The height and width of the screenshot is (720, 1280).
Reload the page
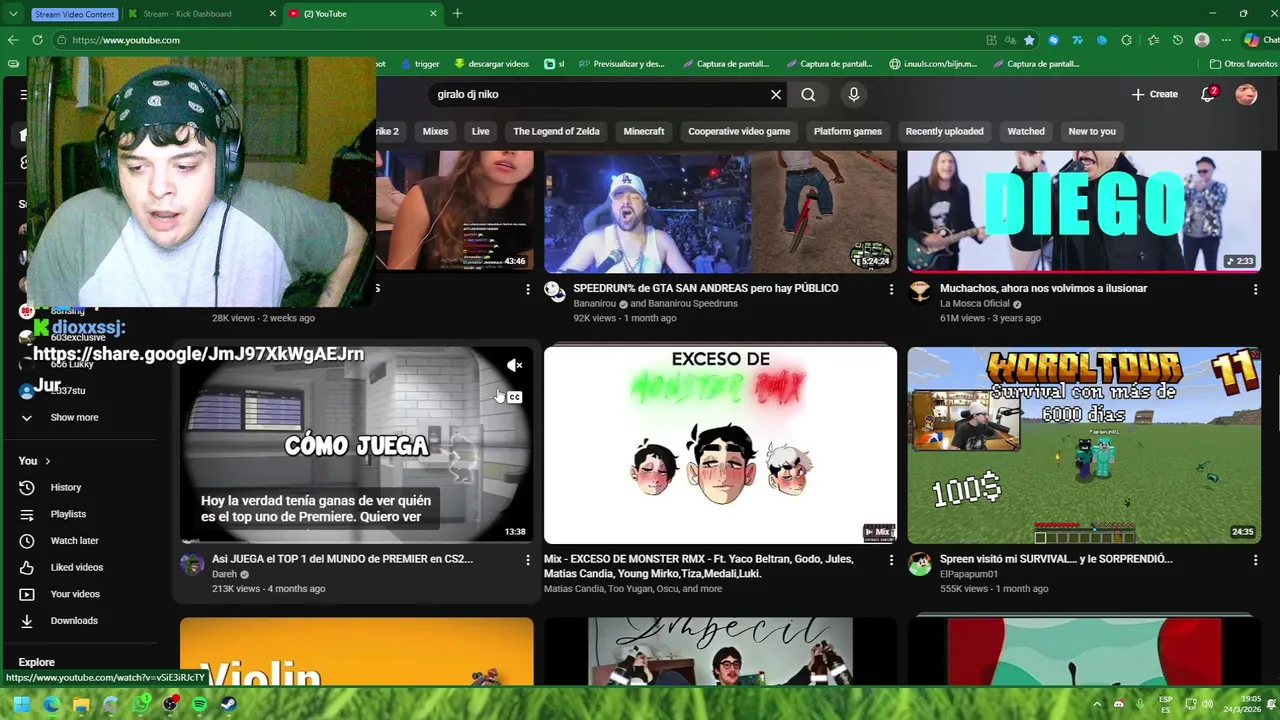(x=37, y=40)
